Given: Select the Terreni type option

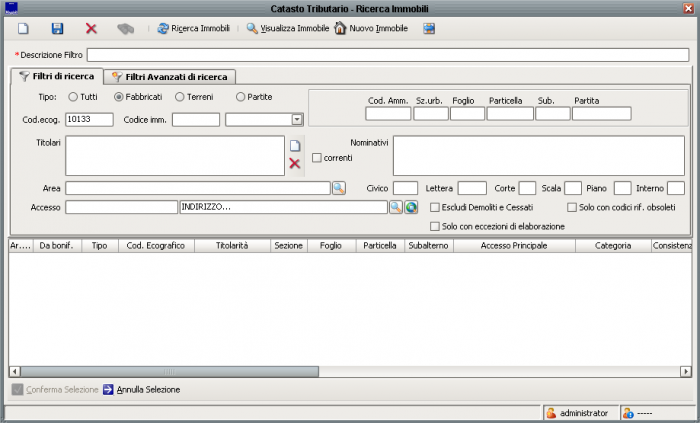Looking at the screenshot, I should 179,97.
